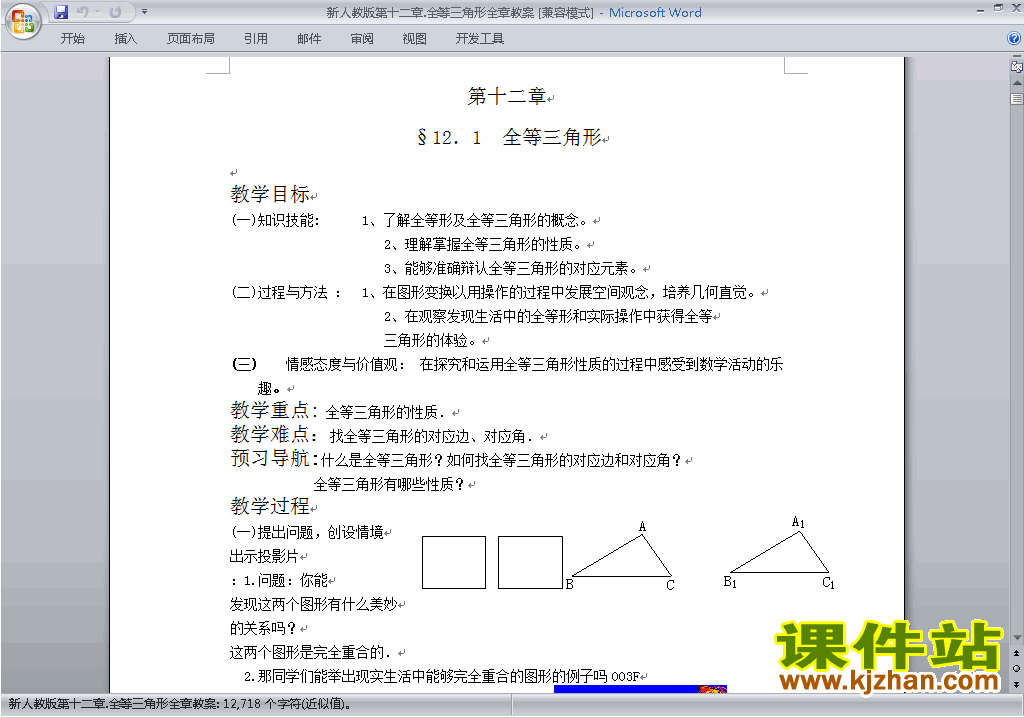Click the 教学重点 heading
This screenshot has height=718, width=1024.
[274, 410]
